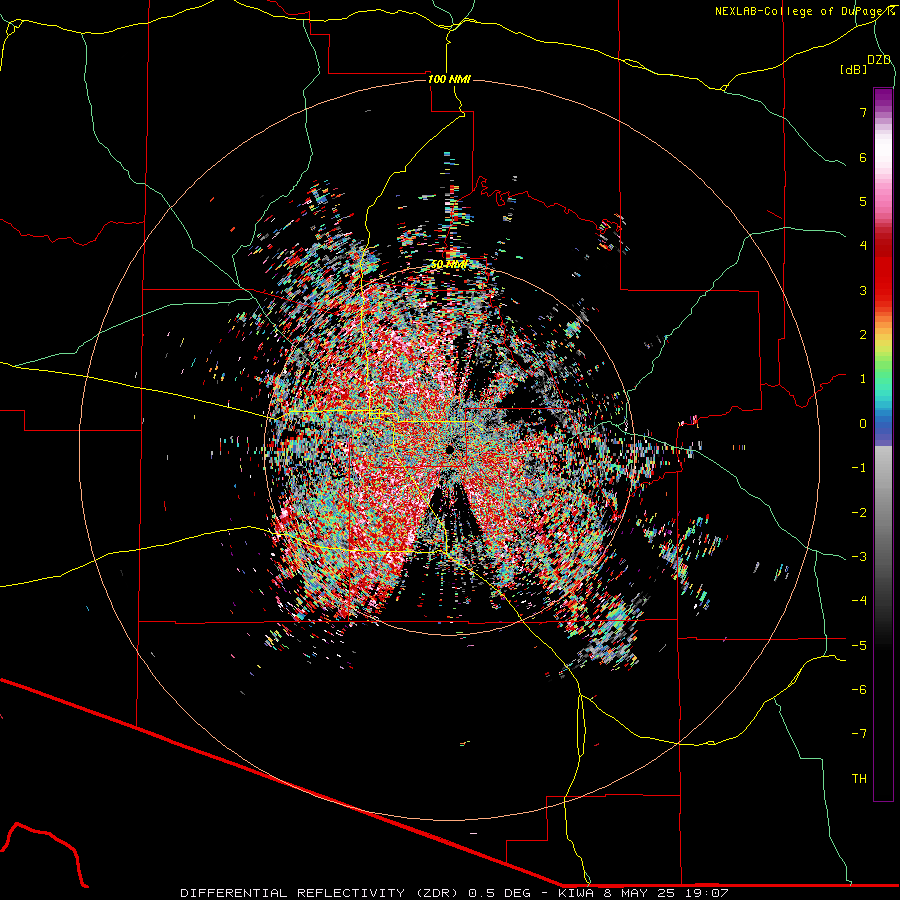The height and width of the screenshot is (900, 900).
Task: Click the DZD label above the color scale
Action: pos(879,60)
